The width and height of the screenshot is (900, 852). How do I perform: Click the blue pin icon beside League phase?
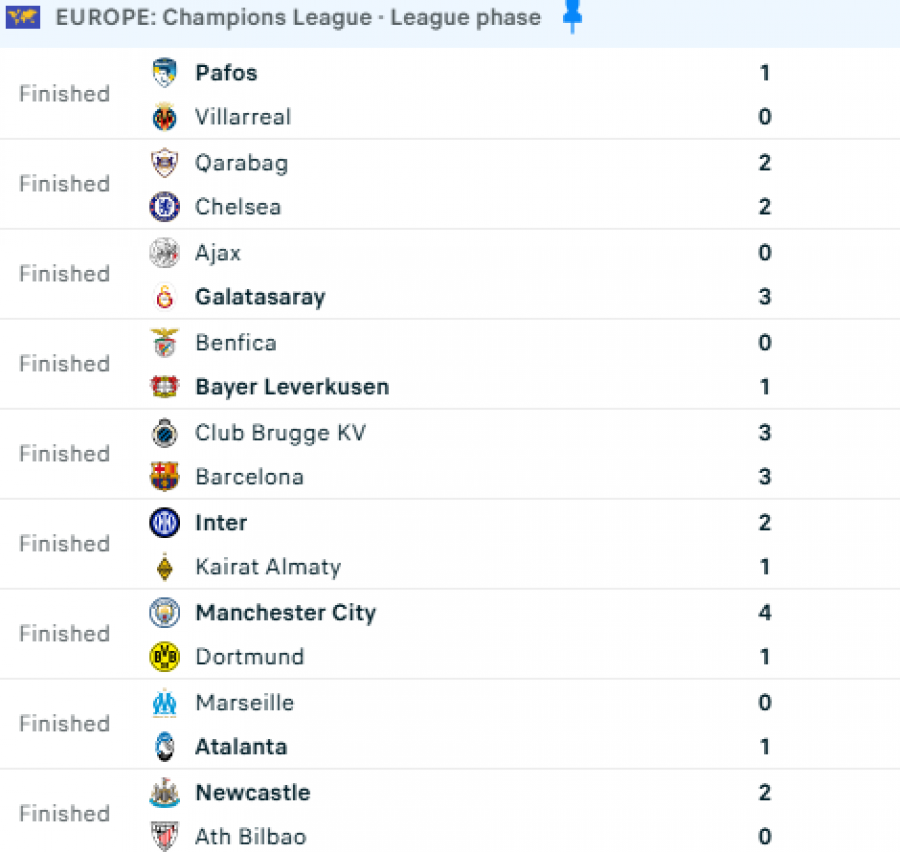572,16
